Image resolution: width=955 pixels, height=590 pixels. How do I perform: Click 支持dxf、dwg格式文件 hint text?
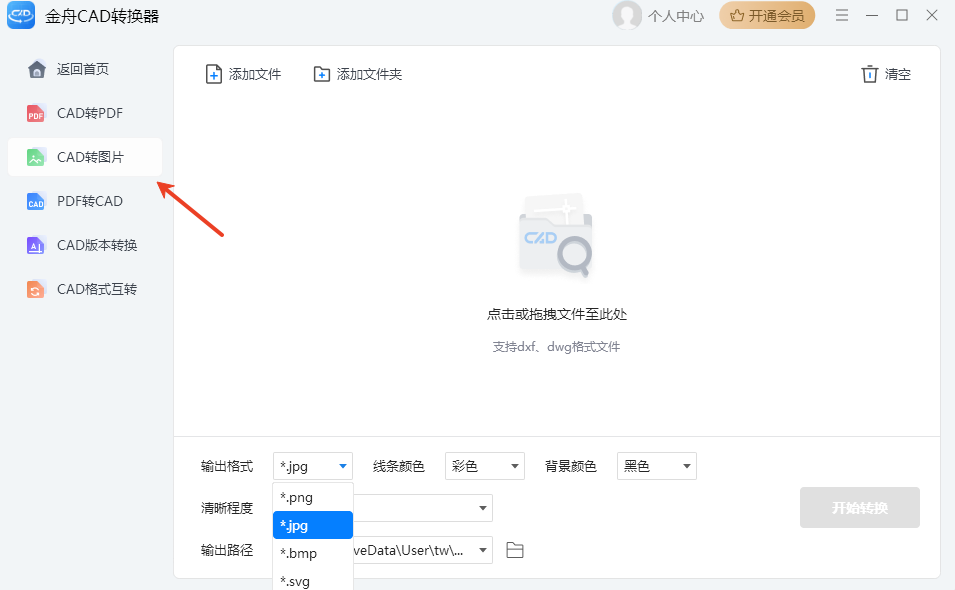point(556,347)
